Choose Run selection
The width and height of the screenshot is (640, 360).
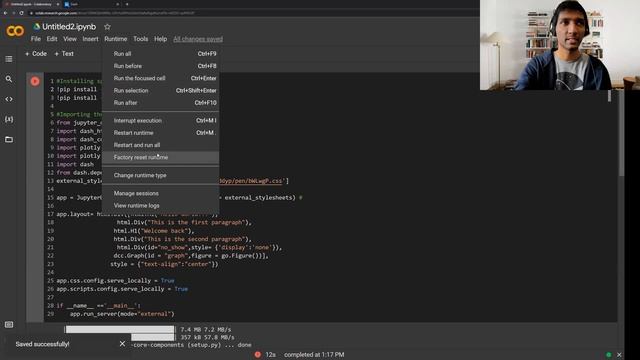160,91
